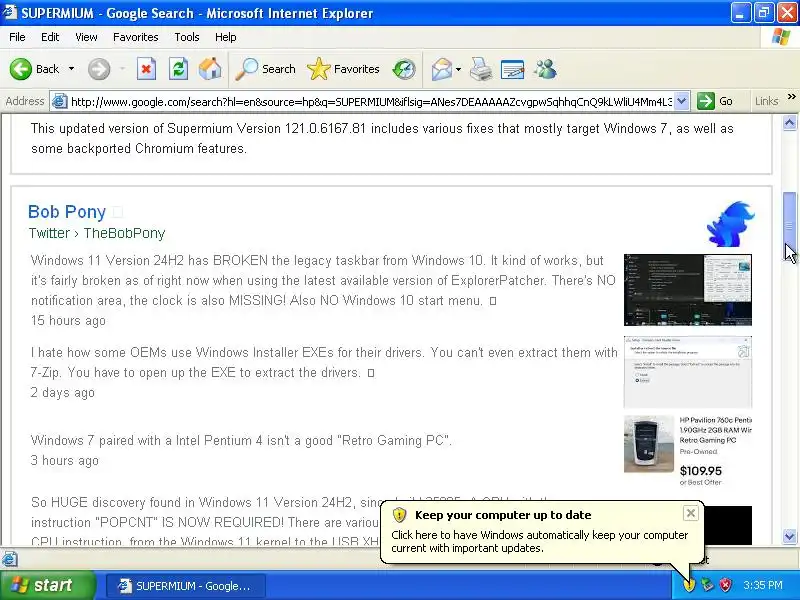Click the red Security Center shield tray icon

(726, 585)
